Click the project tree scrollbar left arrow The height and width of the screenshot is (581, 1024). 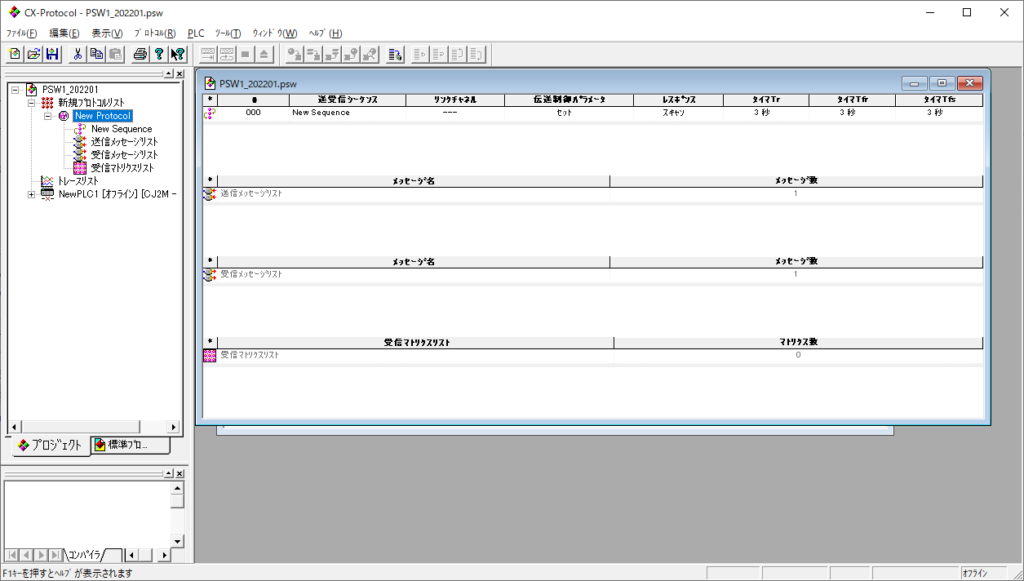14,427
